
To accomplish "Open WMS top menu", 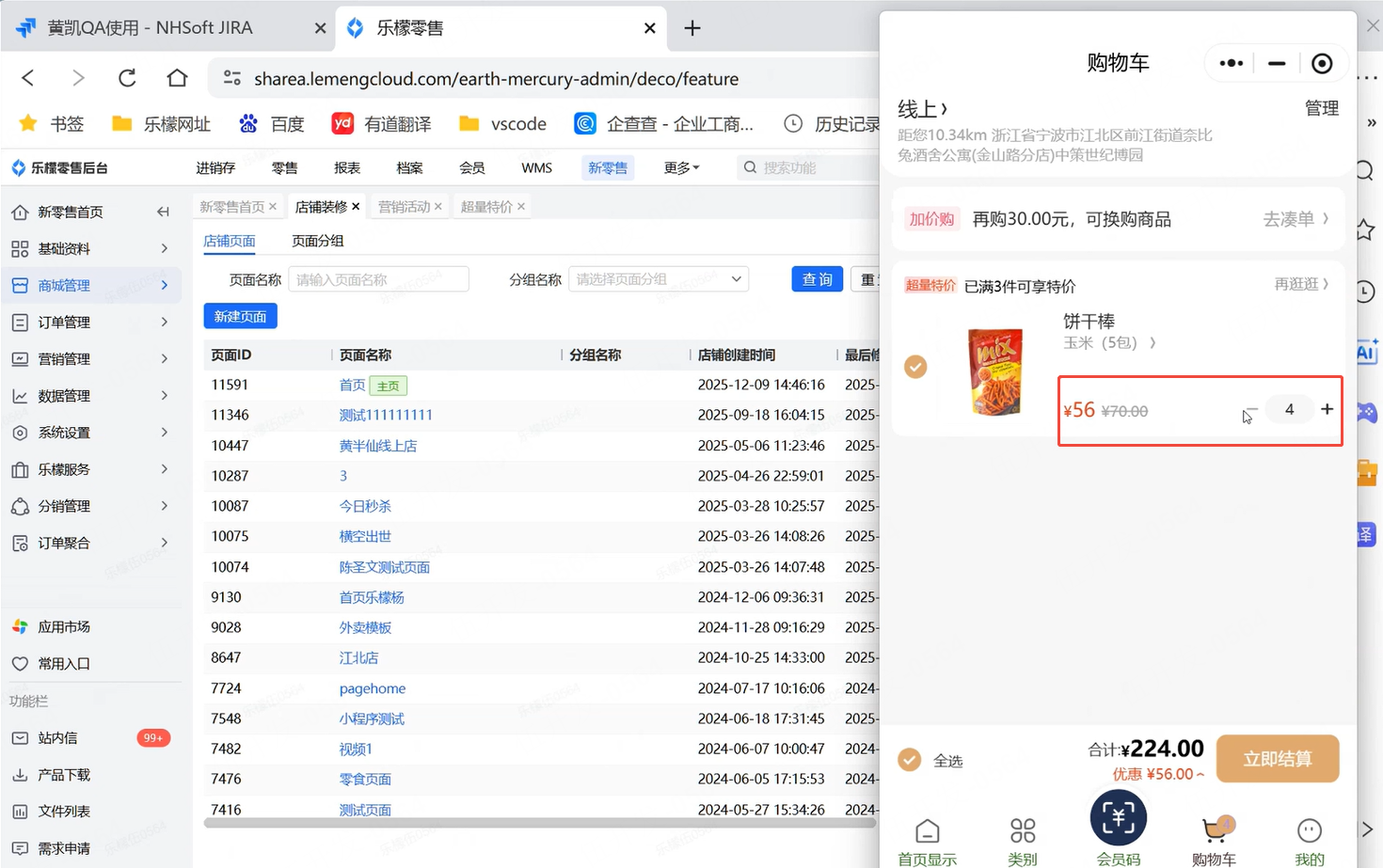I will coord(537,167).
